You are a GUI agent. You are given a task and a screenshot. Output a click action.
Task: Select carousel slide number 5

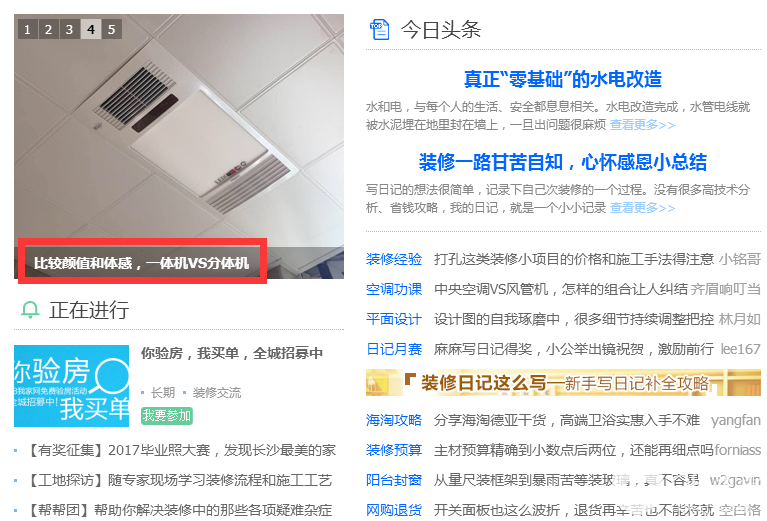[112, 29]
